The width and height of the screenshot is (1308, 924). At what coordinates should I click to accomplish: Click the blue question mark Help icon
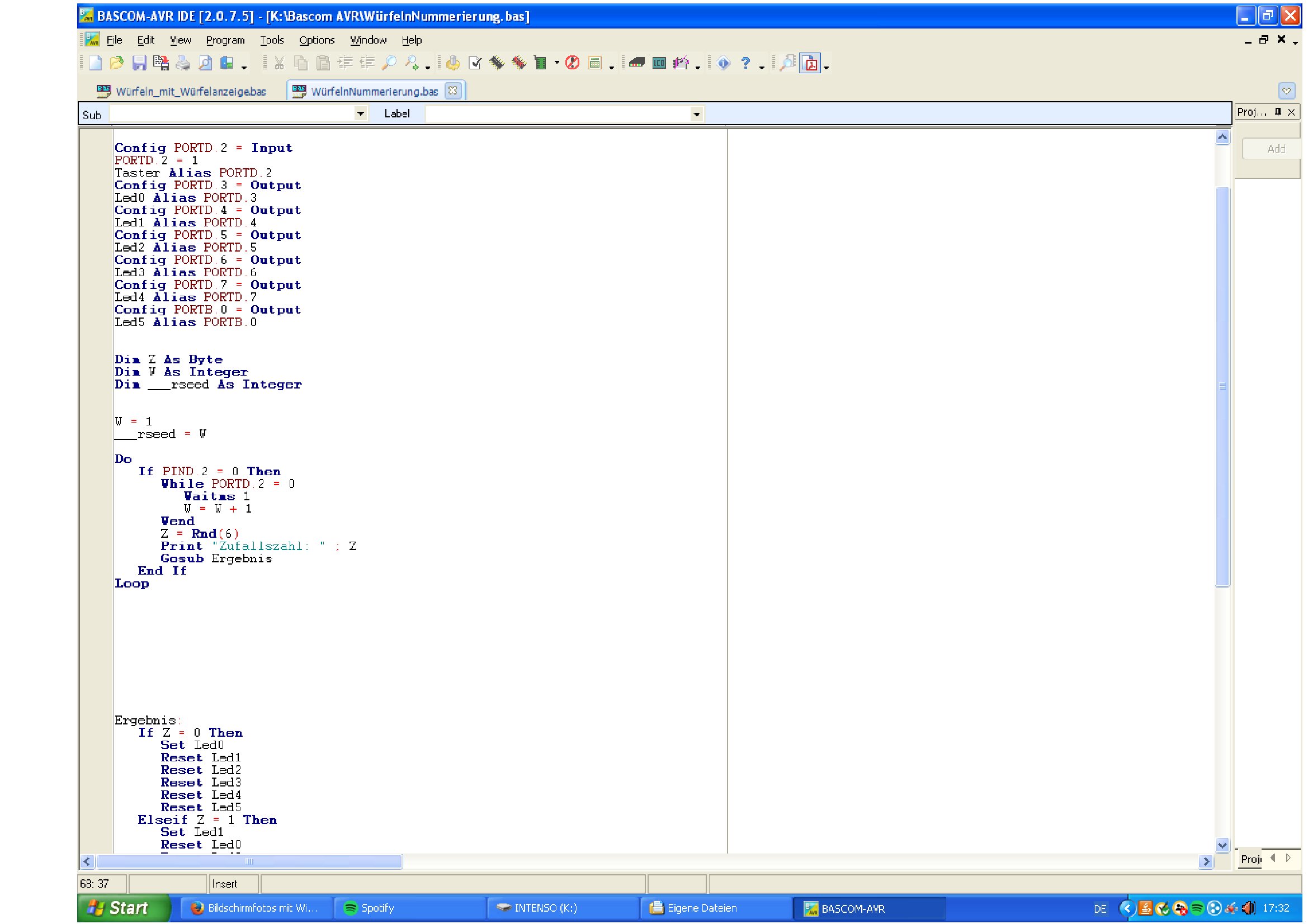(x=745, y=63)
